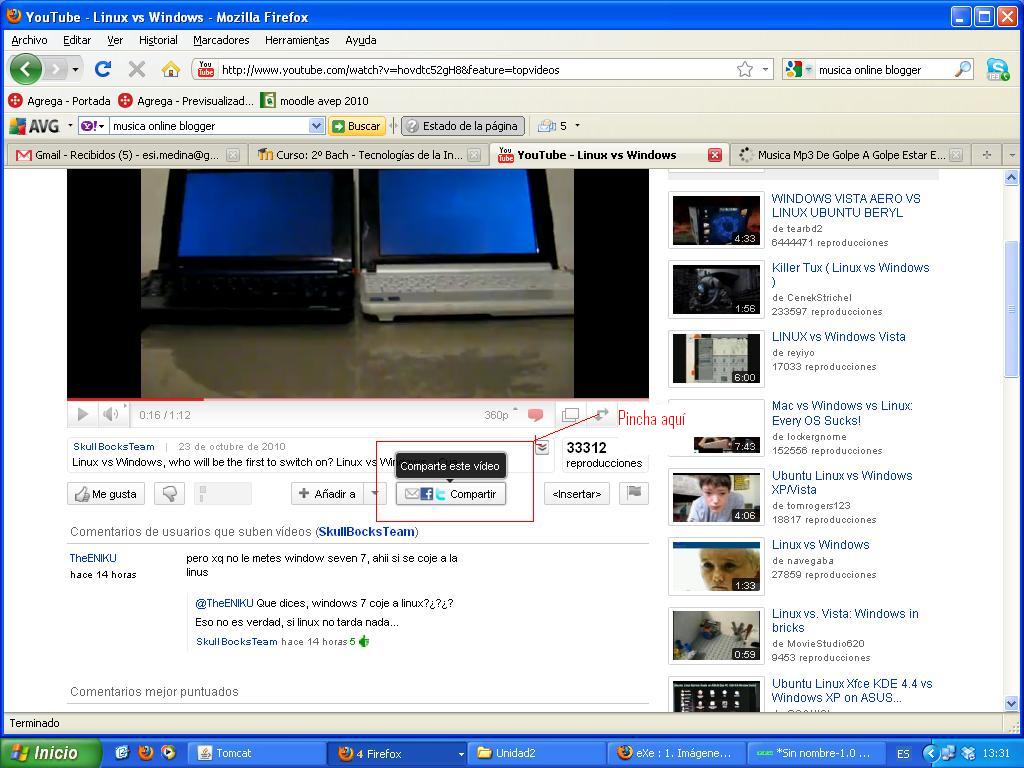Open the URL bar history dropdown
The height and width of the screenshot is (768, 1024).
pyautogui.click(x=765, y=69)
